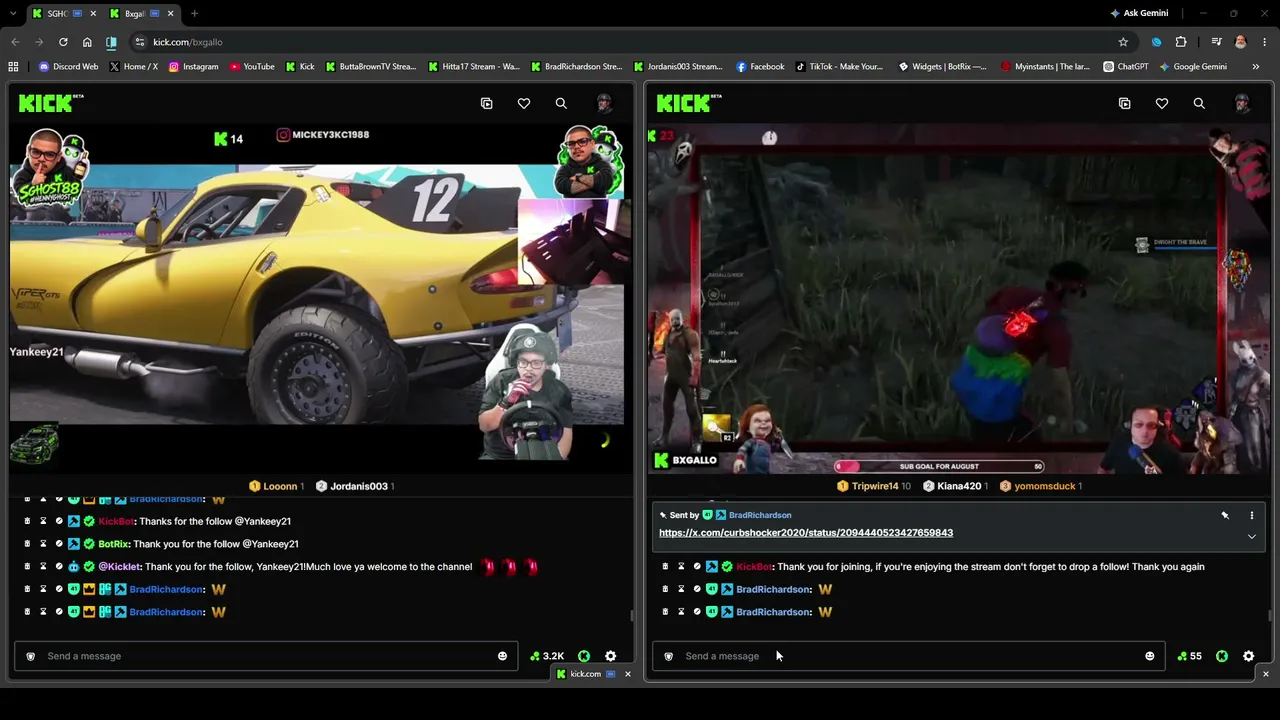Open the emoji picker in the left chat box
This screenshot has height=720, width=1280.
(502, 656)
